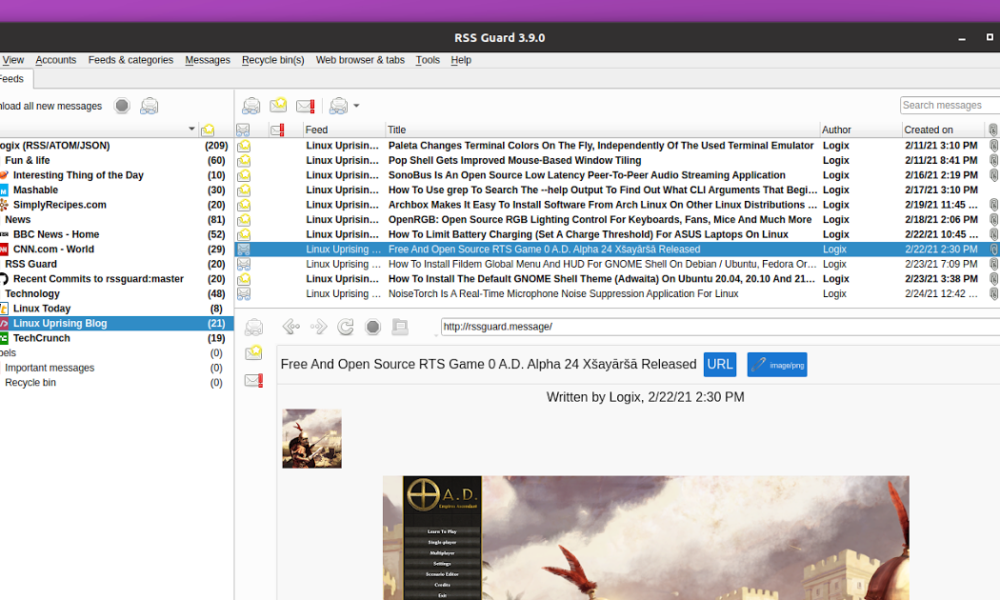The image size is (1000, 600).
Task: Toggle read icon for SonoBus row
Action: point(244,175)
